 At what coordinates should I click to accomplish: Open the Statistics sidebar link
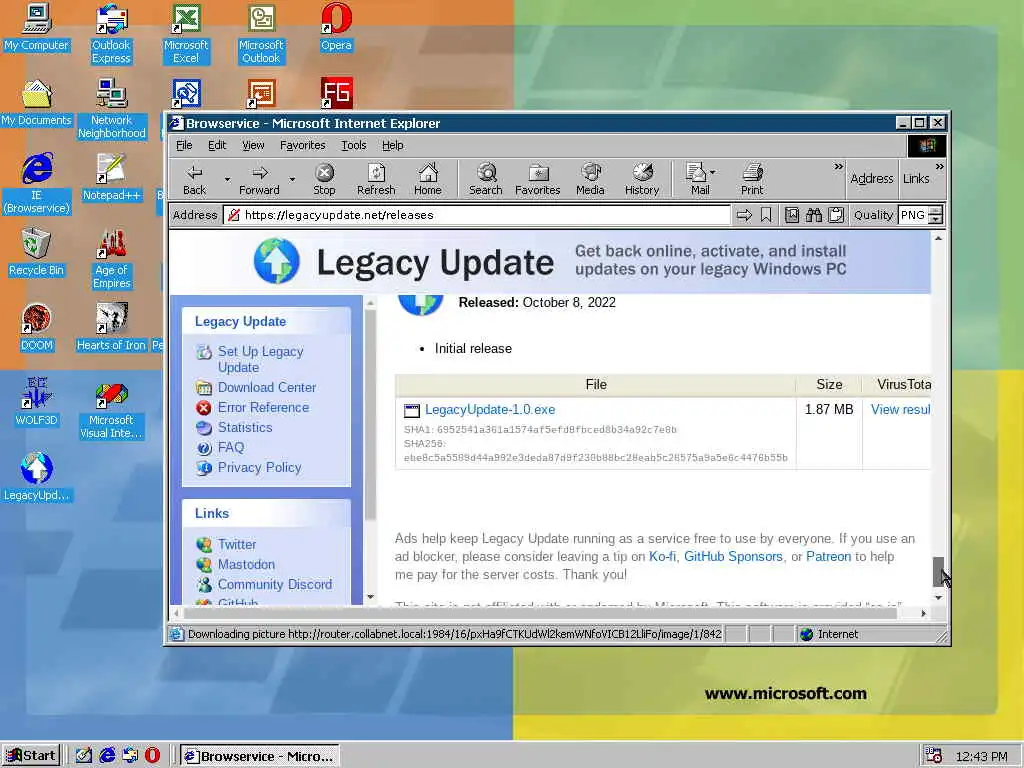(x=245, y=428)
